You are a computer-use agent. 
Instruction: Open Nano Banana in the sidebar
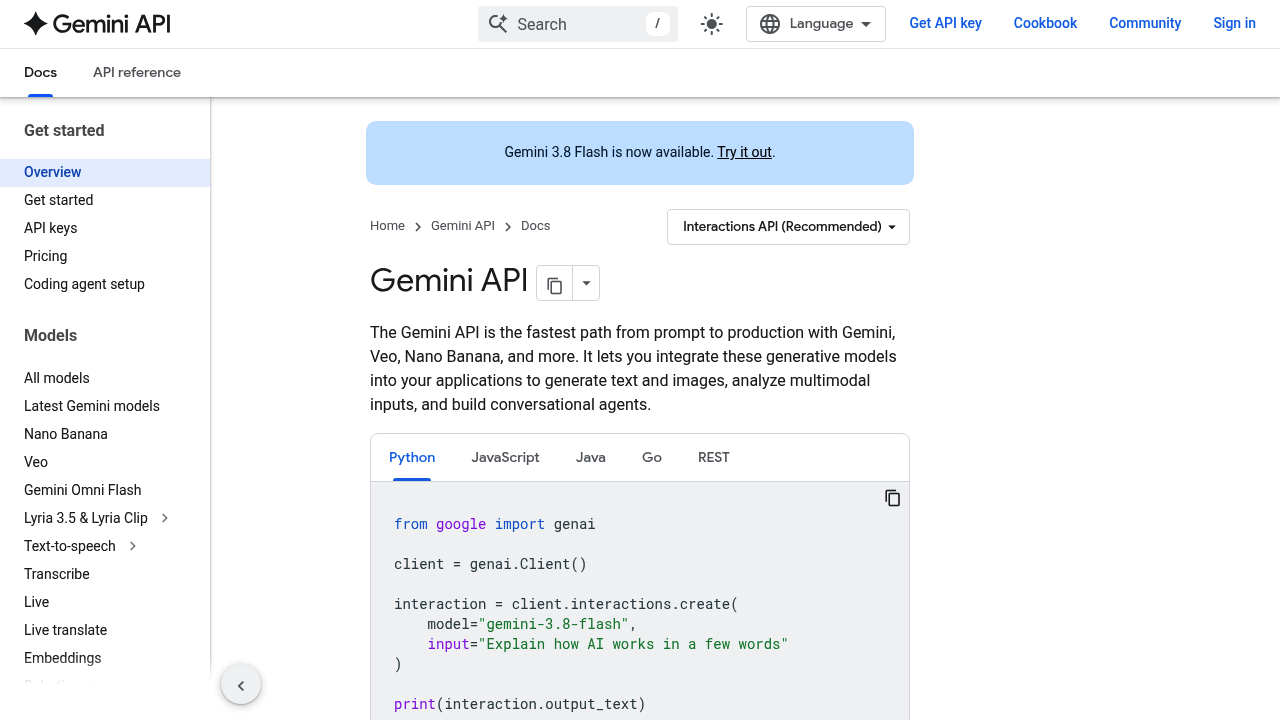65,434
